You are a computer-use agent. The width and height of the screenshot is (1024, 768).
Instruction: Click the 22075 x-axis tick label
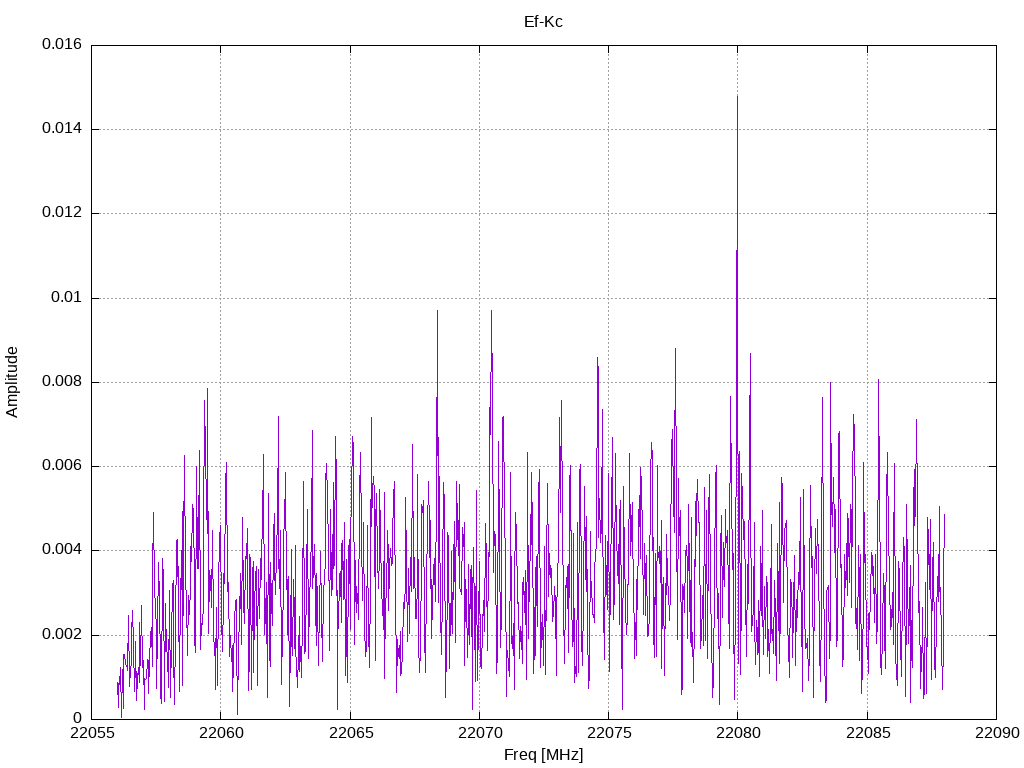pos(608,734)
